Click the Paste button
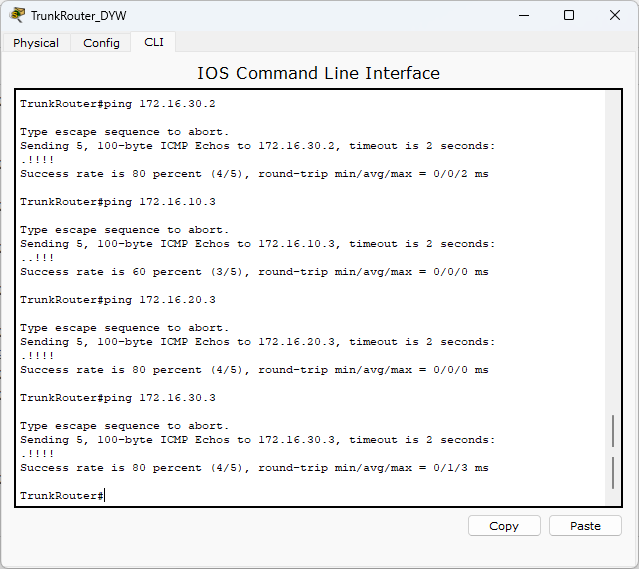 (x=585, y=526)
